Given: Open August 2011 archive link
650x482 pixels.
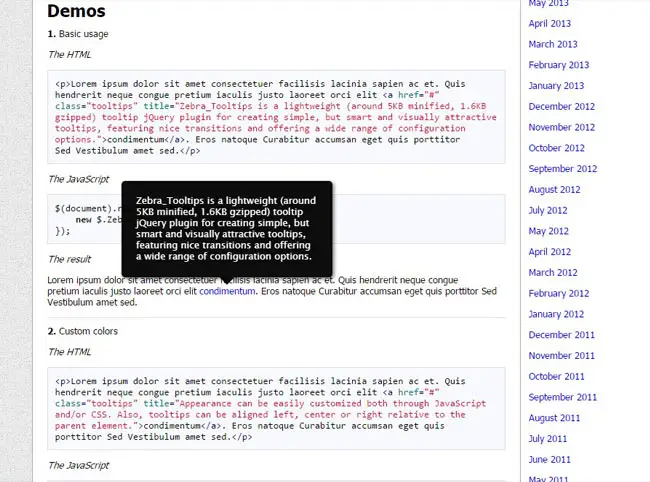Looking at the screenshot, I should point(555,418).
